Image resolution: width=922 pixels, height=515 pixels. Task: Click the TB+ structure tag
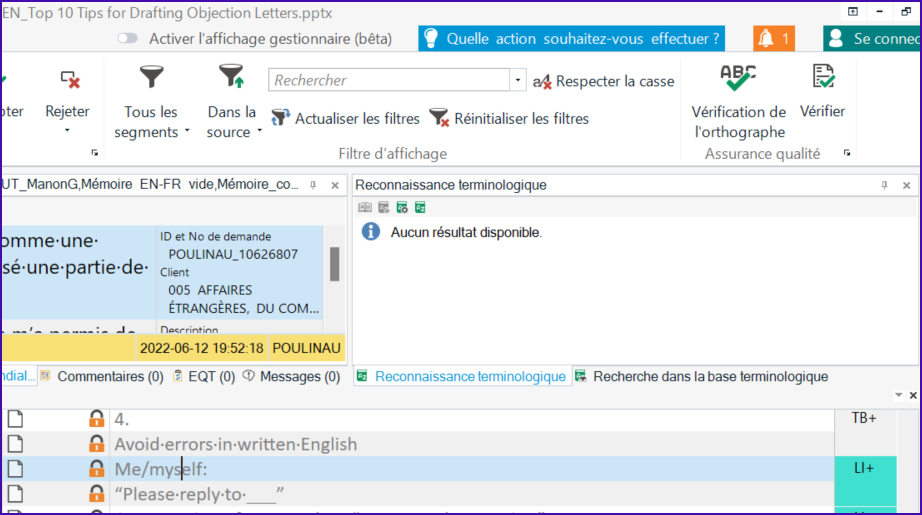(864, 418)
